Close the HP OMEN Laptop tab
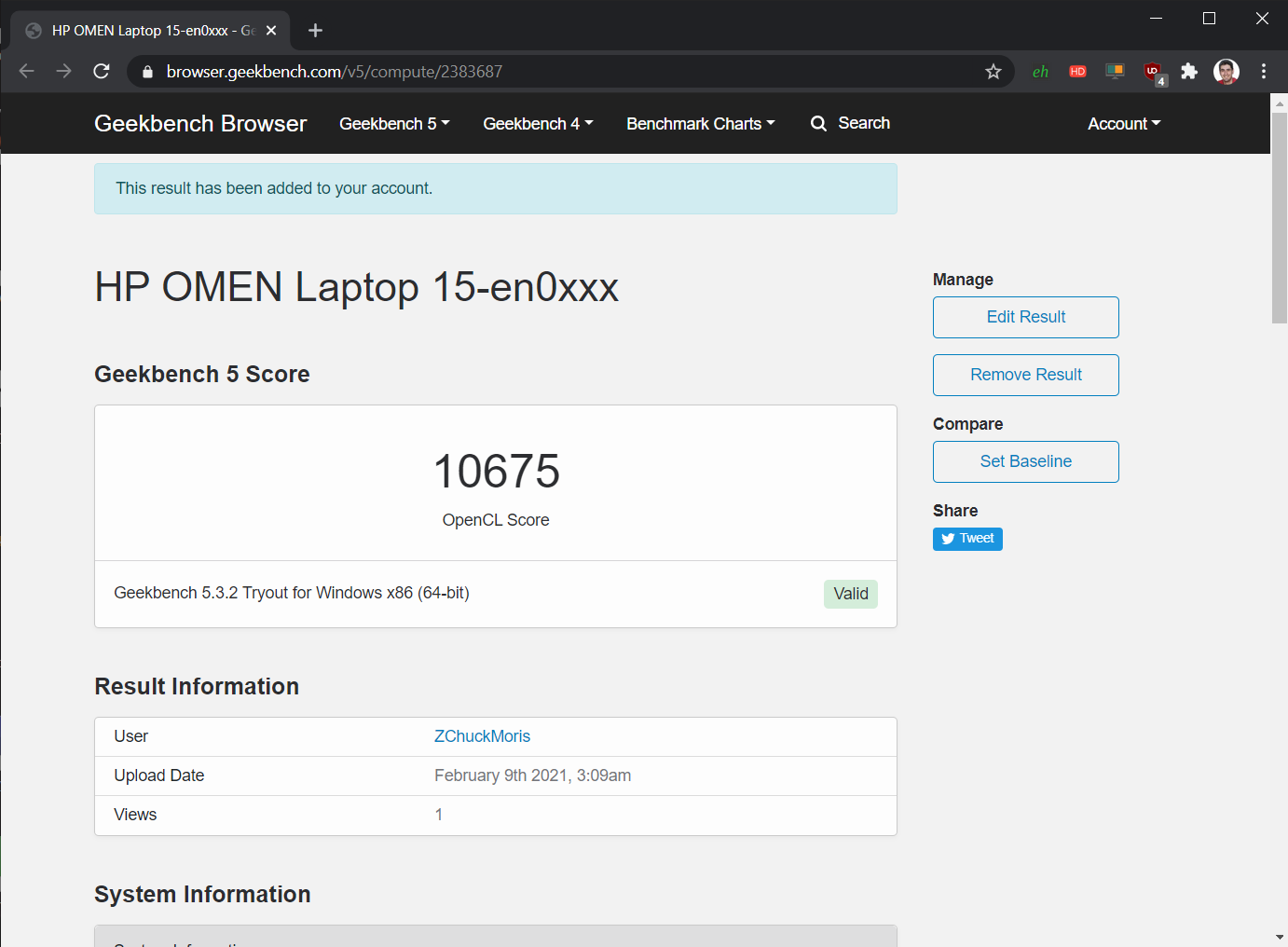Image resolution: width=1288 pixels, height=947 pixels. tap(271, 31)
